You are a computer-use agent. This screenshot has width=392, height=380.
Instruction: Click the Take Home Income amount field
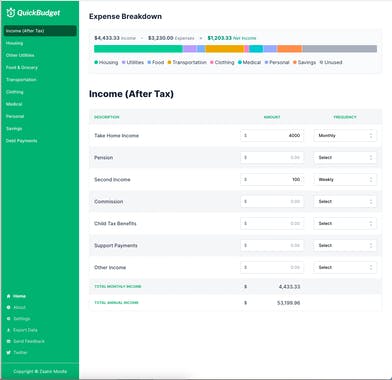tap(272, 136)
